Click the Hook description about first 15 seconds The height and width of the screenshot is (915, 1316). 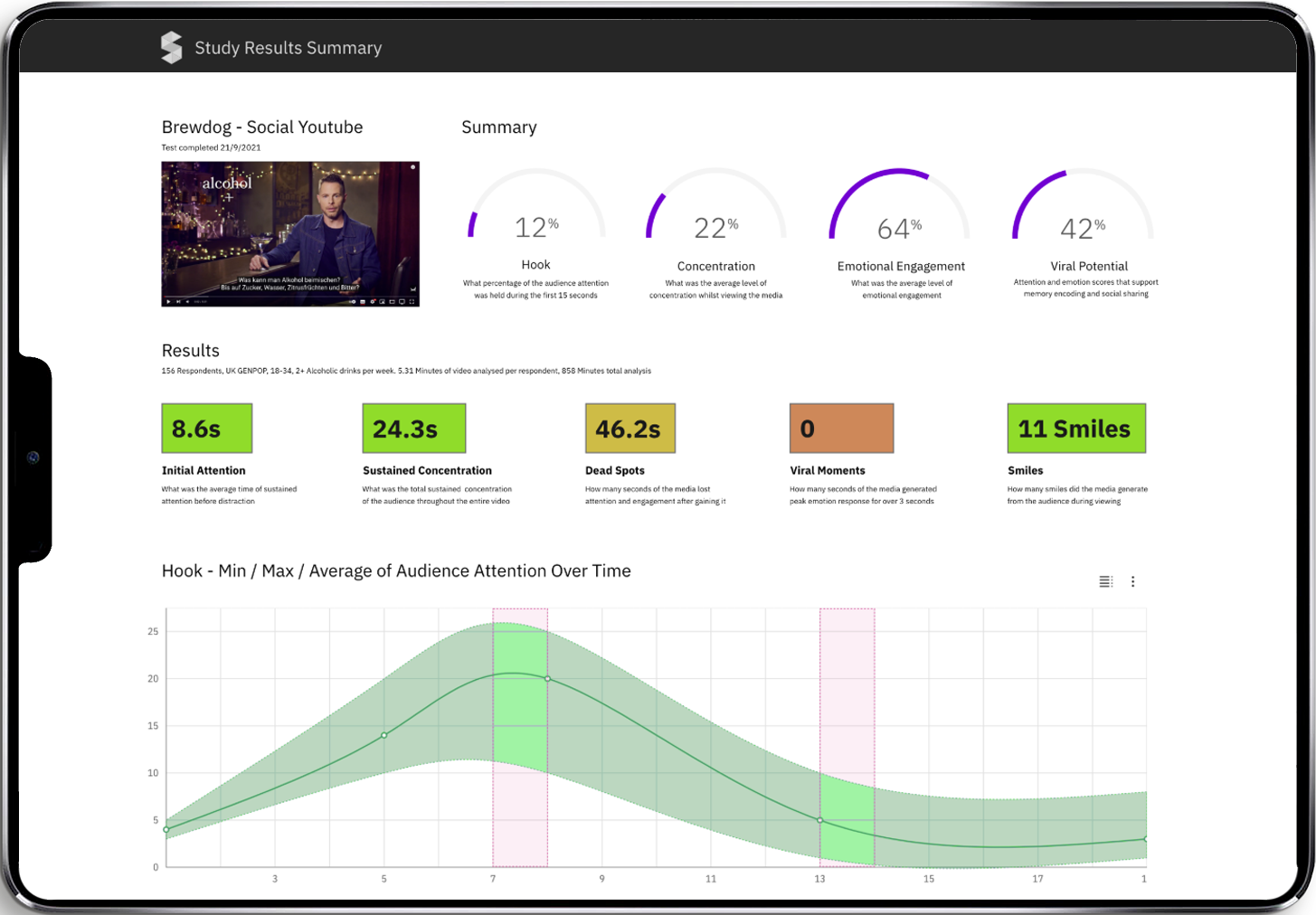535,289
